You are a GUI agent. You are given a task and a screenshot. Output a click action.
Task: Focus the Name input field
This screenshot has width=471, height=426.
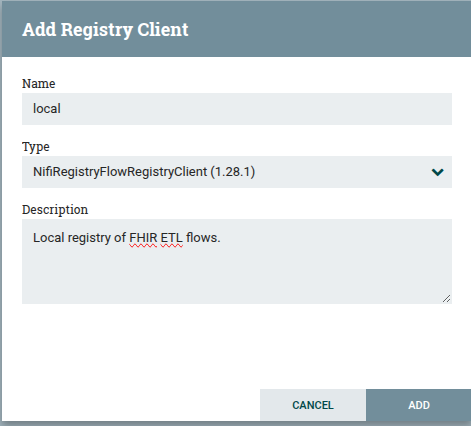pos(237,109)
